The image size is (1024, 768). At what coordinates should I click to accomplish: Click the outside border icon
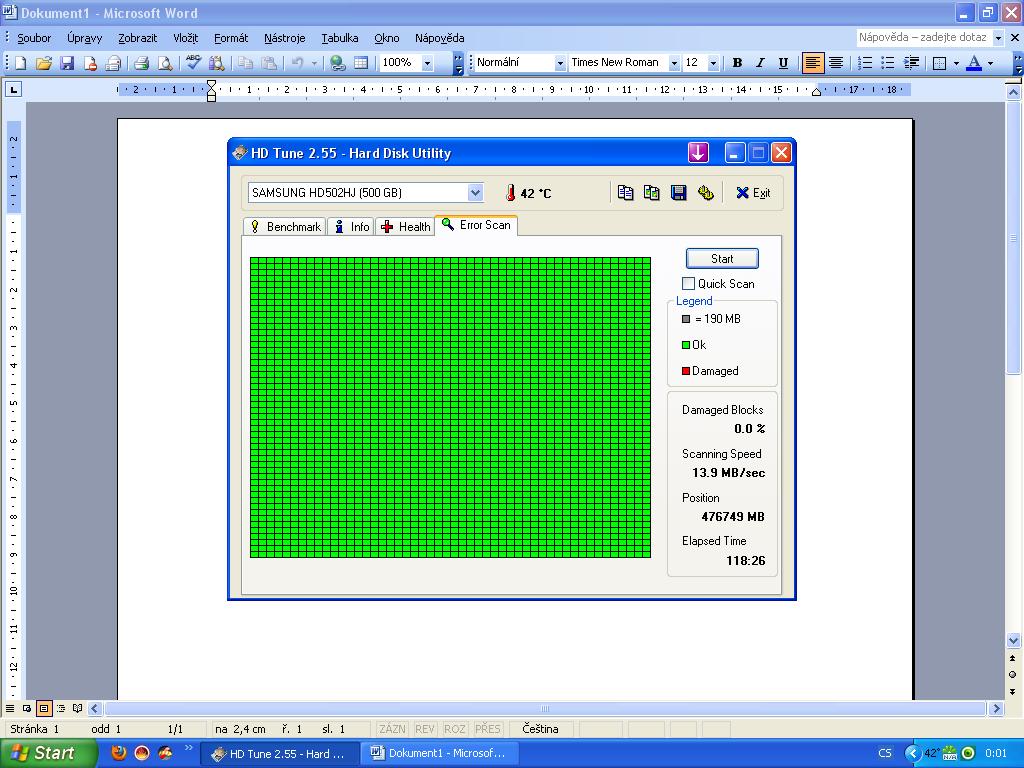(x=939, y=63)
